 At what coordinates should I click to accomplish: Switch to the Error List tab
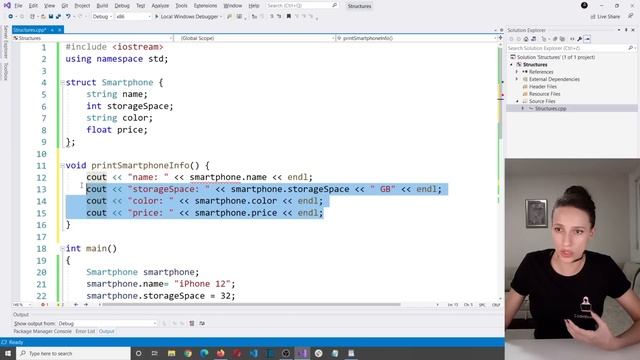click(x=85, y=331)
